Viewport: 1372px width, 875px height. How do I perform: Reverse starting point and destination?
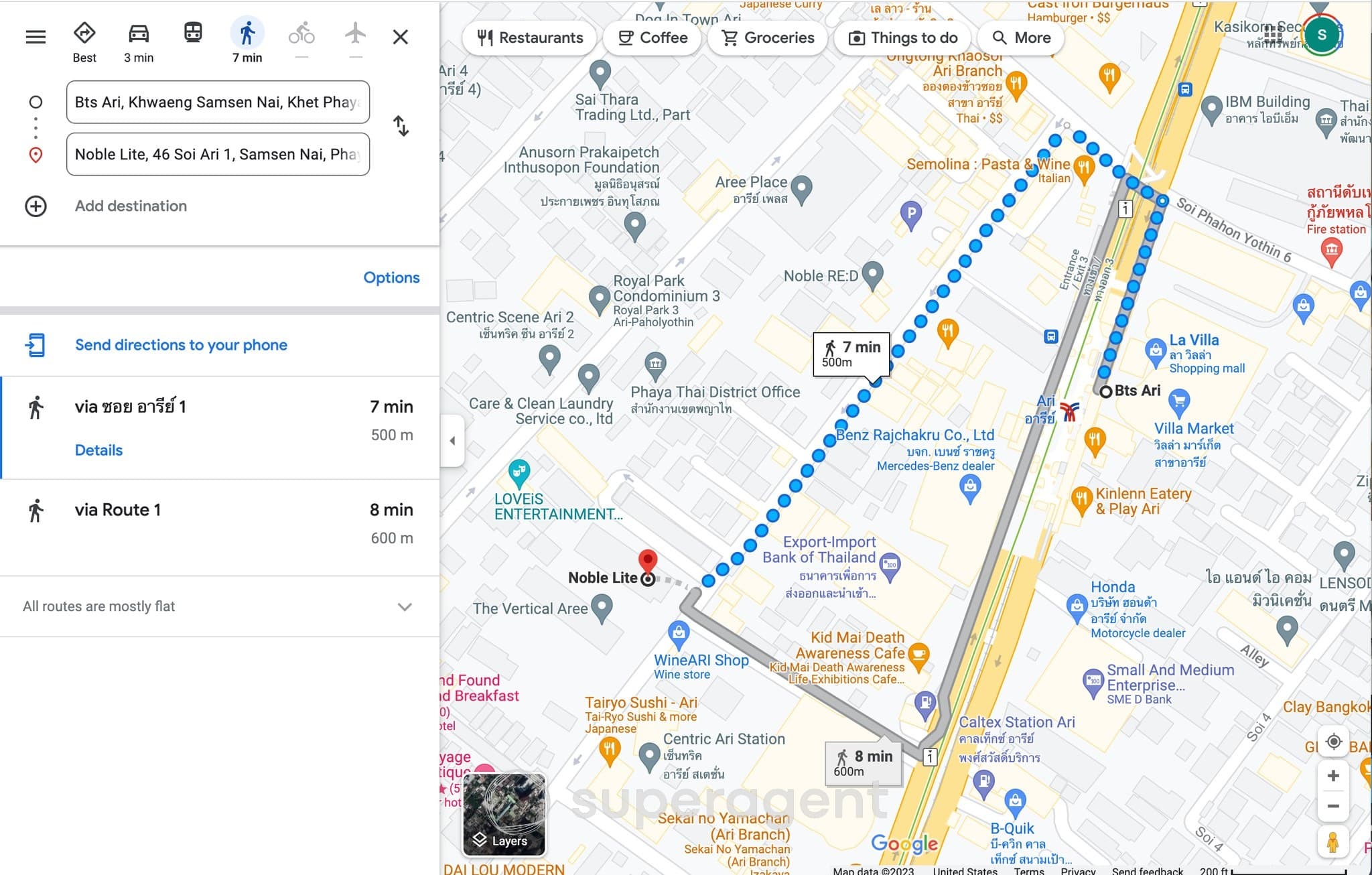(401, 126)
